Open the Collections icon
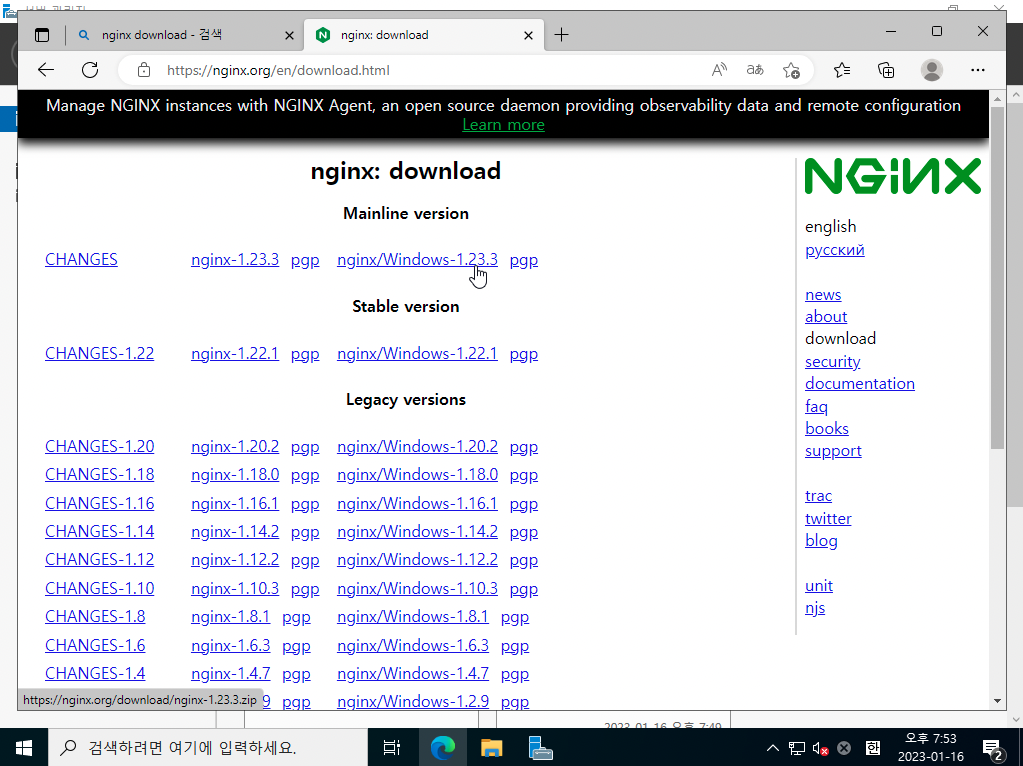 coord(886,70)
